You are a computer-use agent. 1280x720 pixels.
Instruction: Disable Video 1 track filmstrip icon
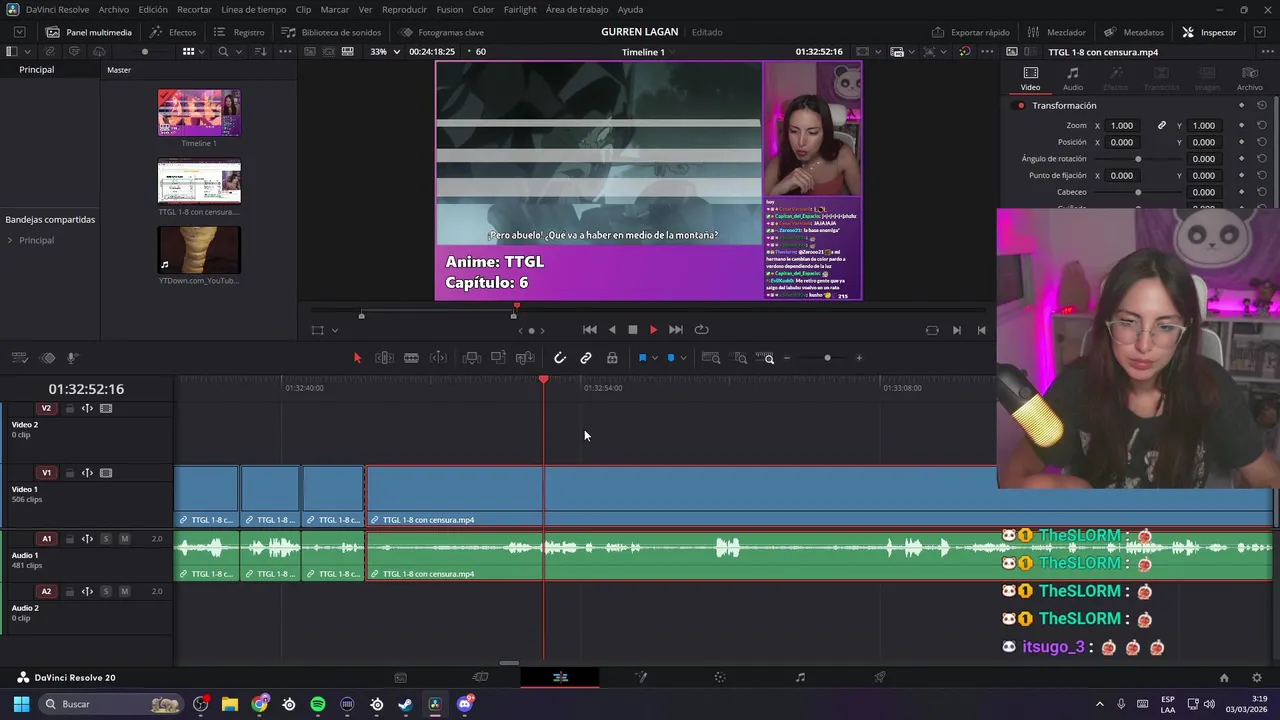tap(106, 473)
